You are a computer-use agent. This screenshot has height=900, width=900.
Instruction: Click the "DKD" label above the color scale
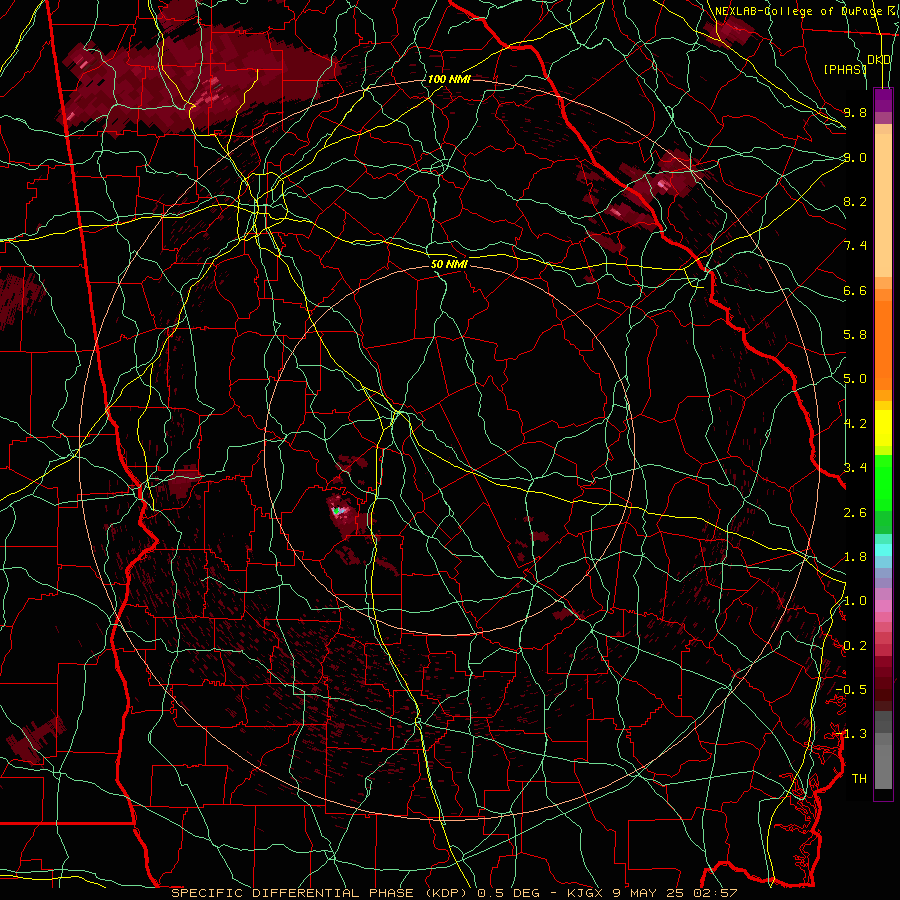879,60
